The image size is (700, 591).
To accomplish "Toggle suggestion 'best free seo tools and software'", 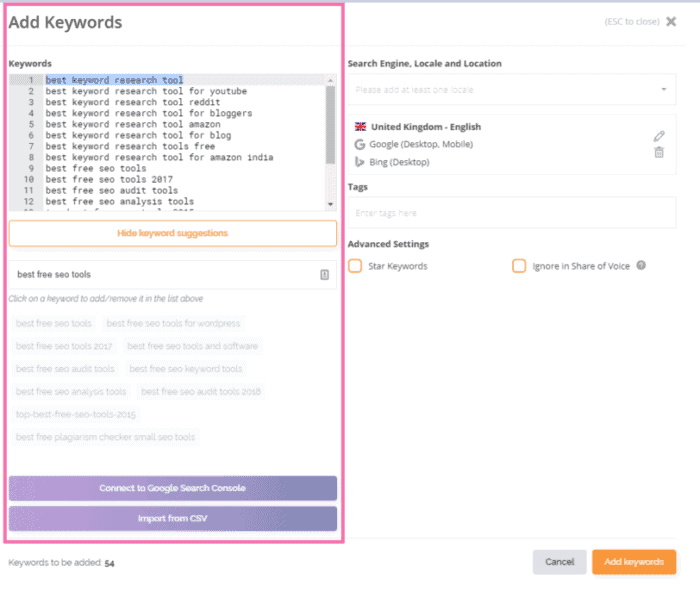I will pos(192,346).
